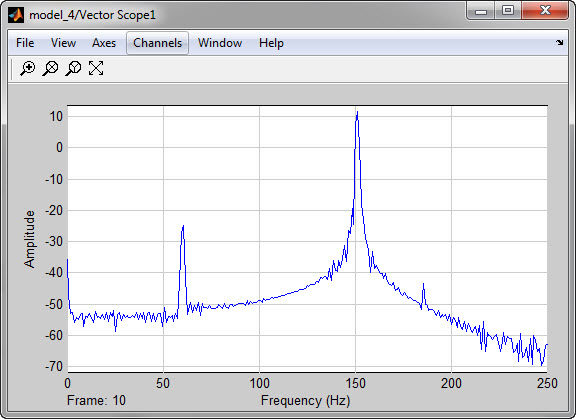Click the window title 'model_4/Vector Scope1'
Image resolution: width=576 pixels, height=419 pixels.
coord(93,15)
